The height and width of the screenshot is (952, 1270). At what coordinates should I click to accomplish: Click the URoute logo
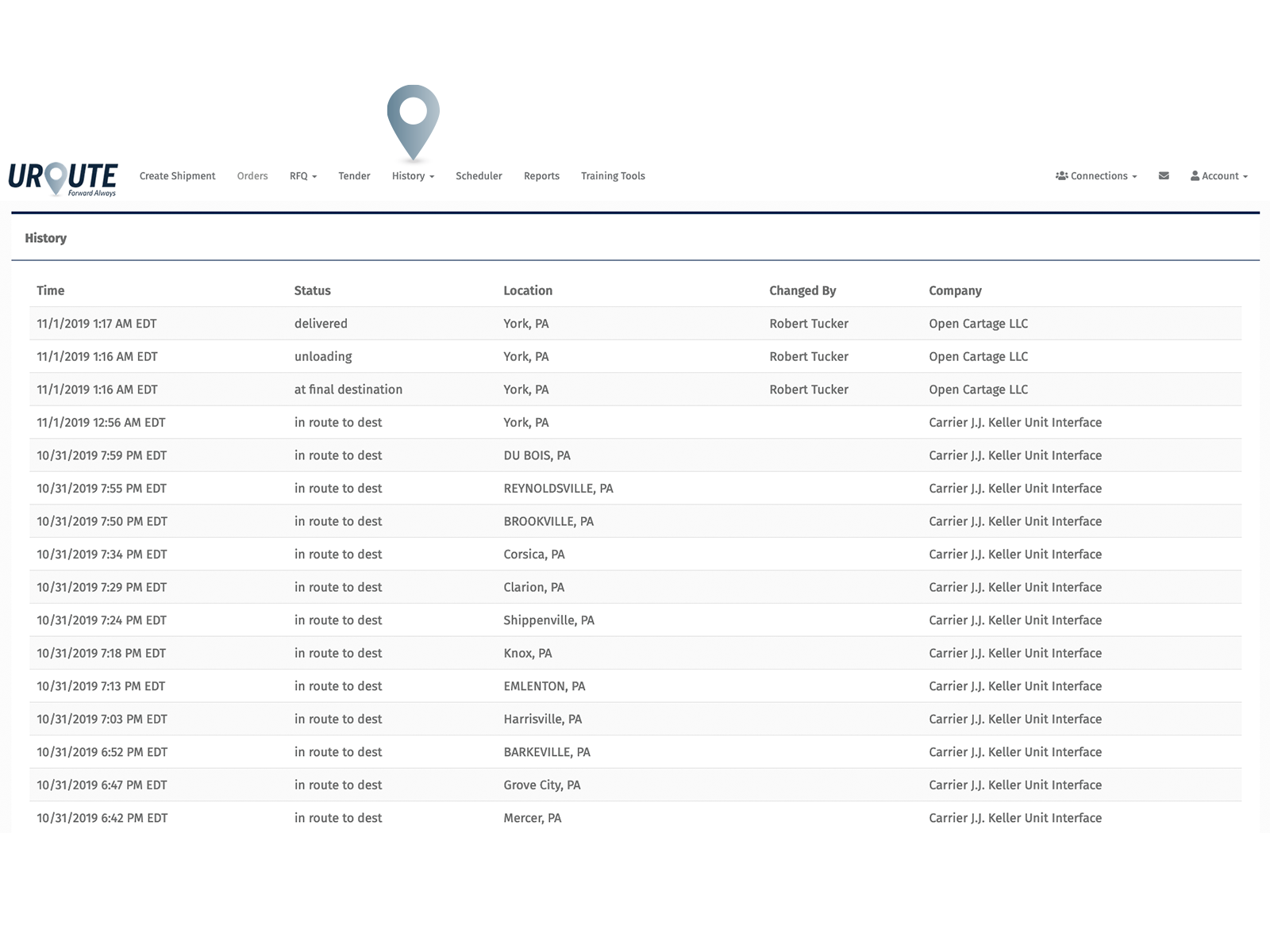pyautogui.click(x=63, y=178)
